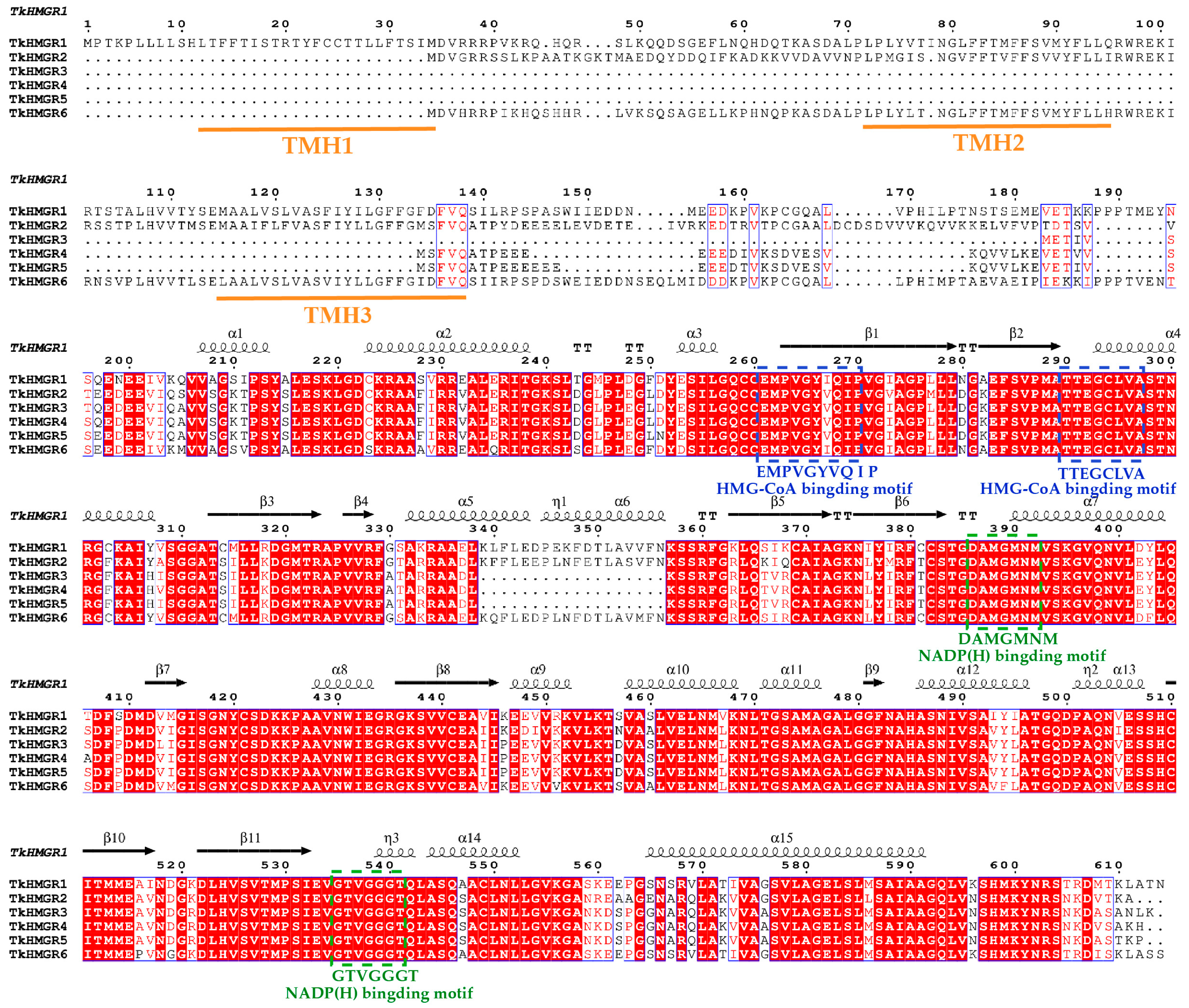Click the TMH3 orange label
The image size is (1189, 1008).
(337, 315)
